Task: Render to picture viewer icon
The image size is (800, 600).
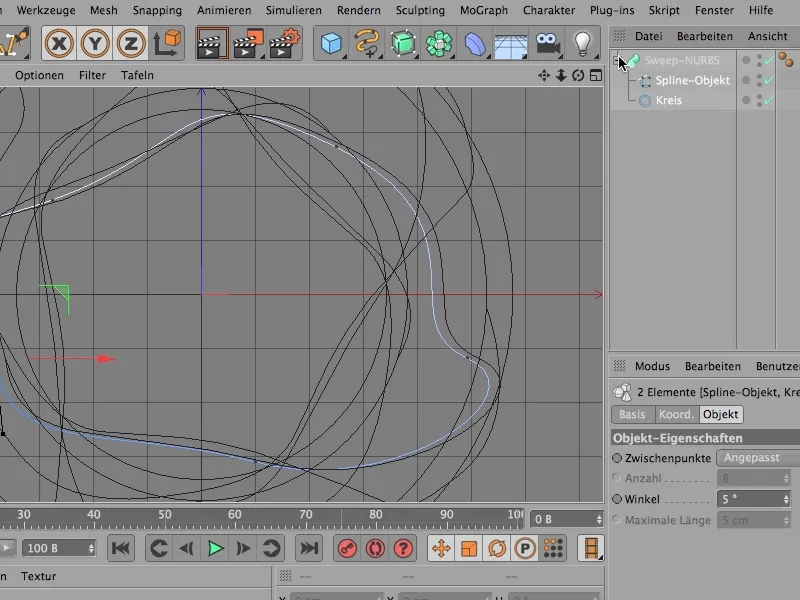Action: [x=248, y=43]
